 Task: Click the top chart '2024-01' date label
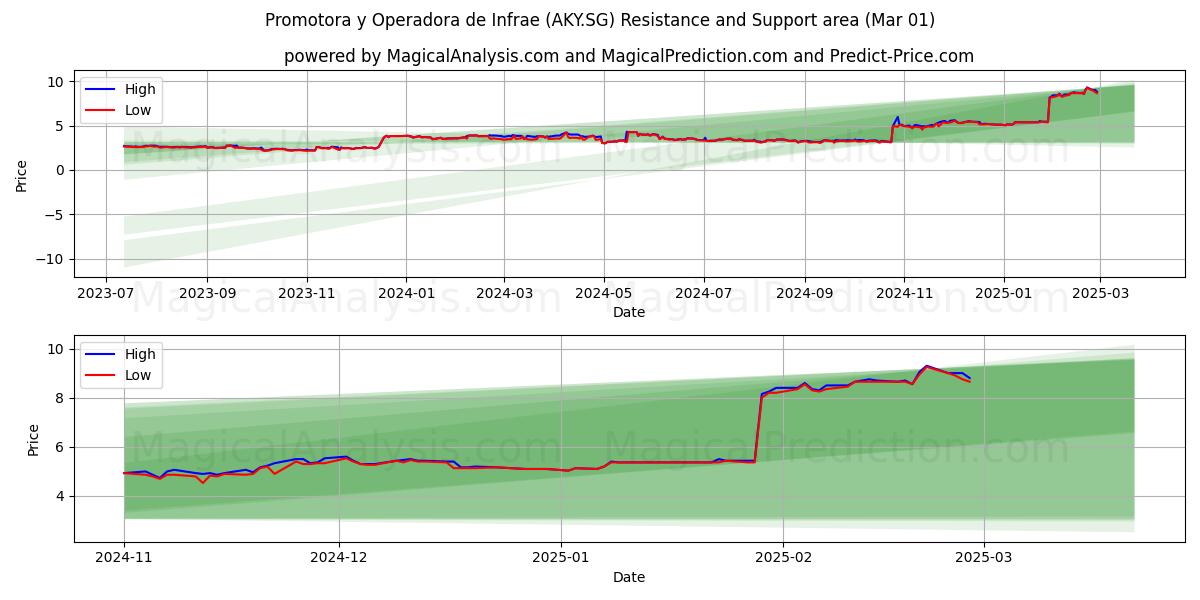click(x=406, y=293)
